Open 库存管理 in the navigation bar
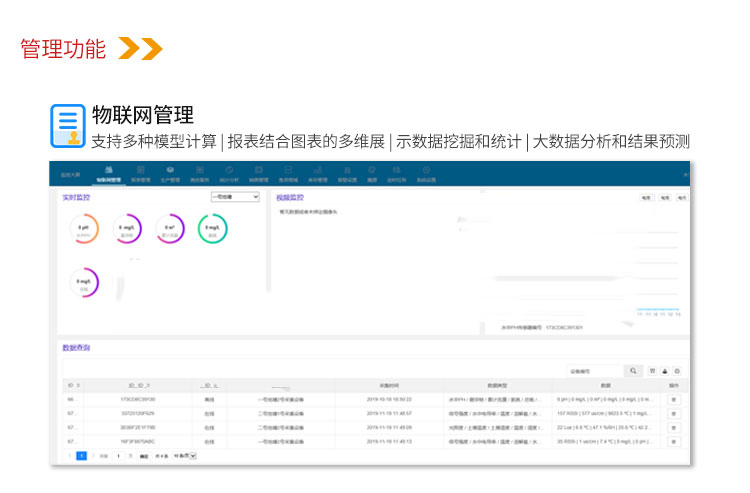Viewport: 750px width, 493px height. point(318,175)
